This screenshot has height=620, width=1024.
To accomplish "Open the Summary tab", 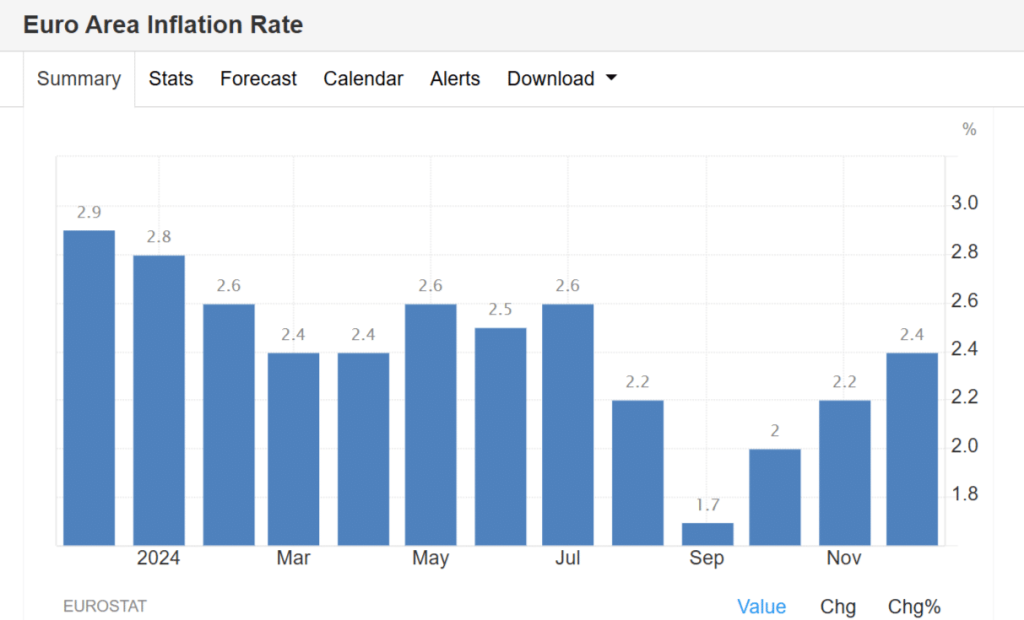I will pos(79,79).
